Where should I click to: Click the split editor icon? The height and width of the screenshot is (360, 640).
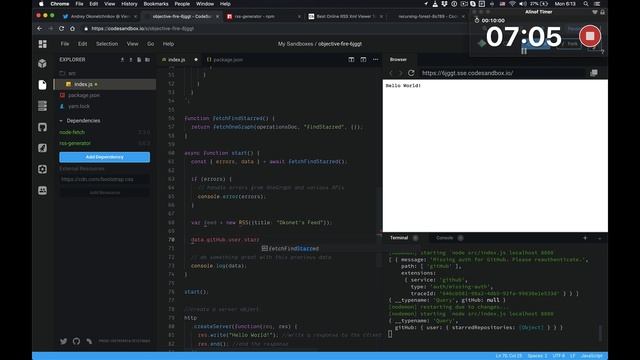[x=351, y=60]
